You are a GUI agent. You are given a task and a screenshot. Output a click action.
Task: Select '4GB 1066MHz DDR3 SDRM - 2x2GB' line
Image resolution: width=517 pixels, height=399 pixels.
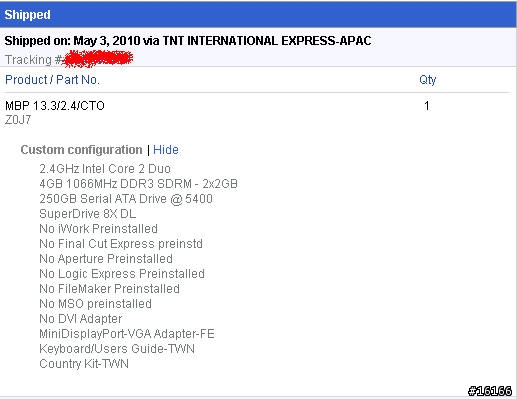138,184
